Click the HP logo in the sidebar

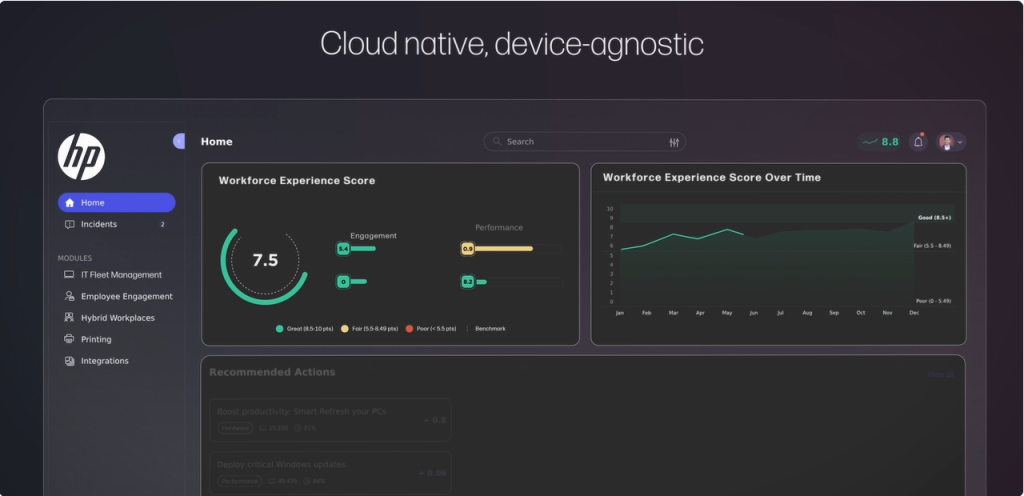point(81,157)
